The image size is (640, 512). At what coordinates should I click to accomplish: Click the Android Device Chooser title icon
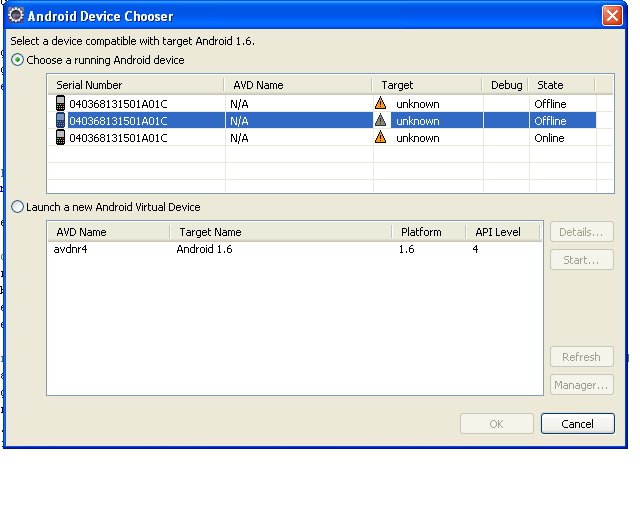click(x=16, y=16)
